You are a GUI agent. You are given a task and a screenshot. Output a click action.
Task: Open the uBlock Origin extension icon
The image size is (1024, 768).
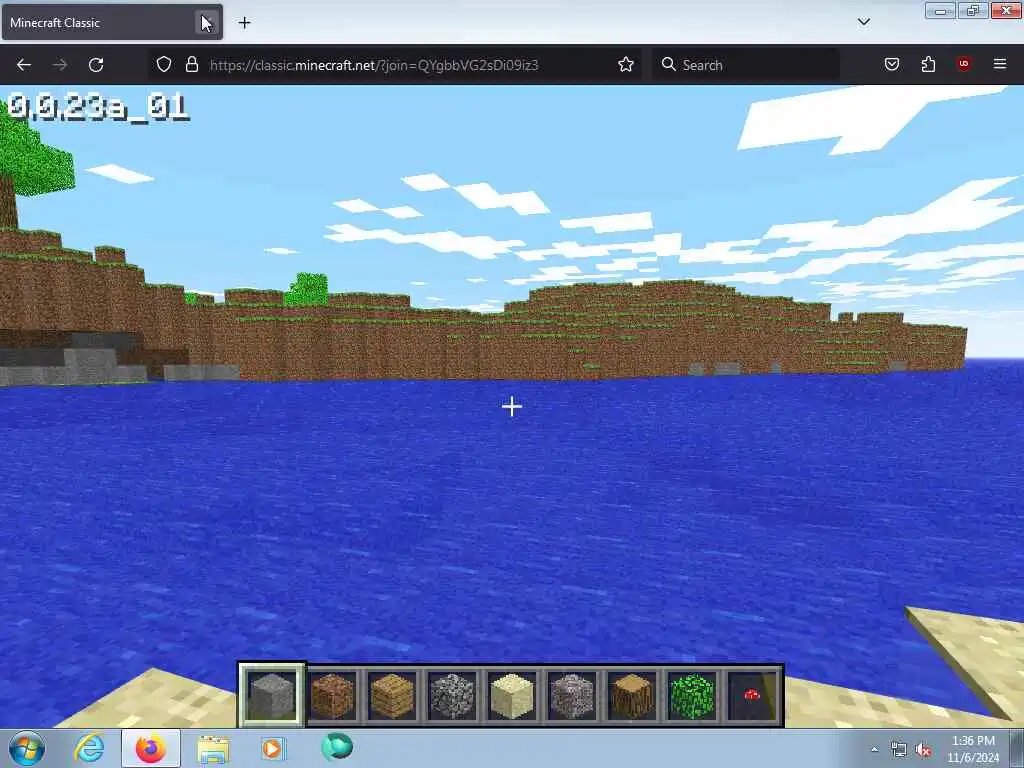coord(963,64)
